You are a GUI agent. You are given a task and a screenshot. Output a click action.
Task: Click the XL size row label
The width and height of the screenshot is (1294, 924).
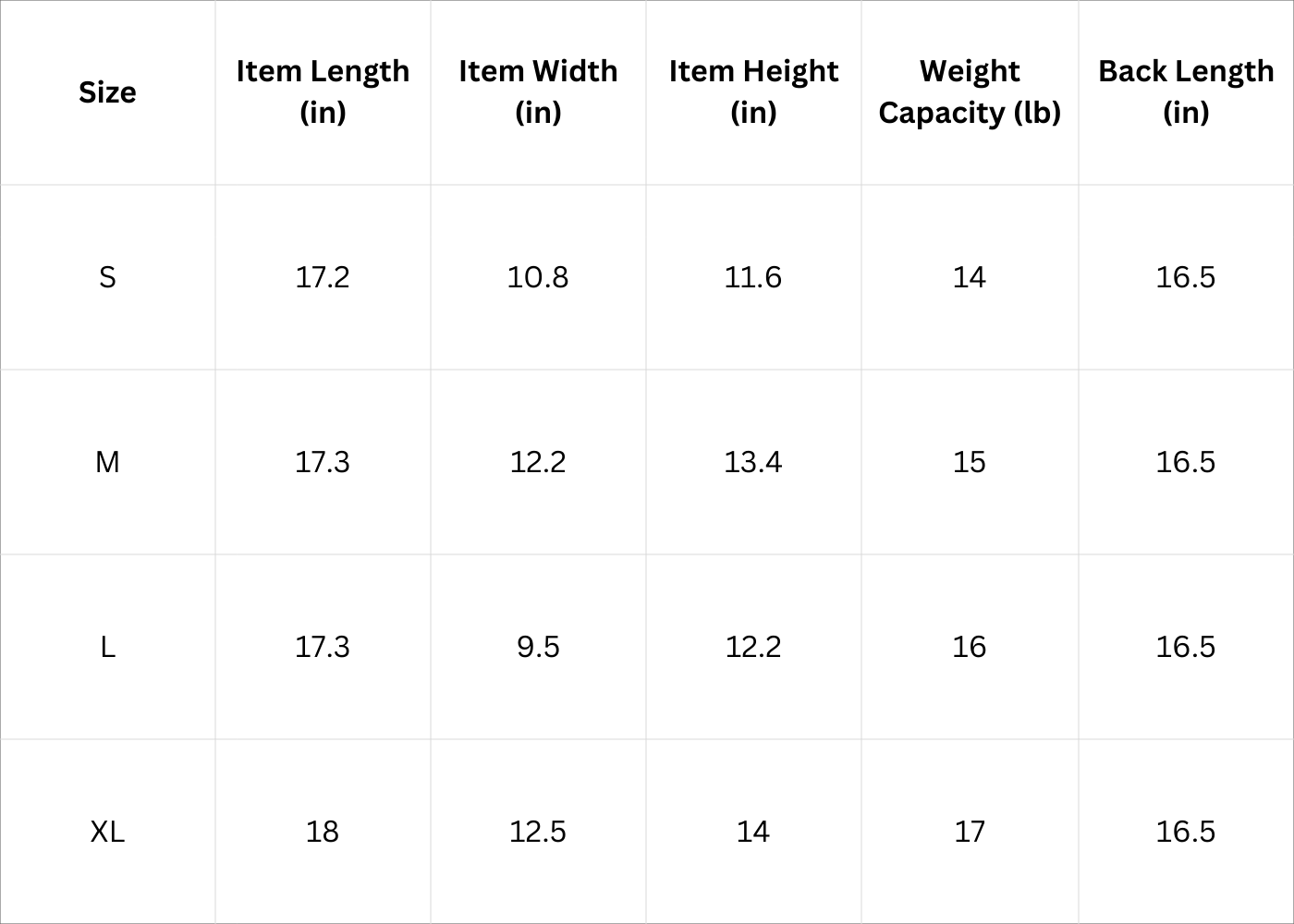107,832
